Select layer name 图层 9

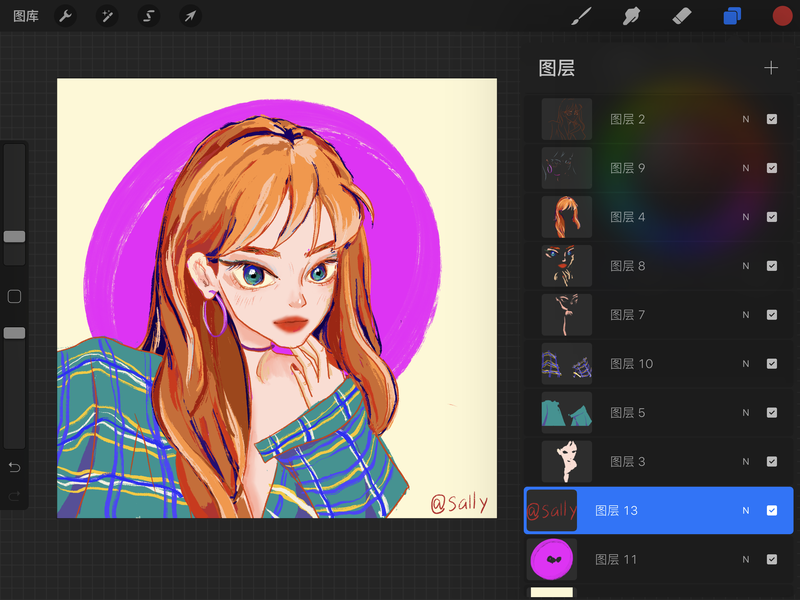tap(628, 168)
